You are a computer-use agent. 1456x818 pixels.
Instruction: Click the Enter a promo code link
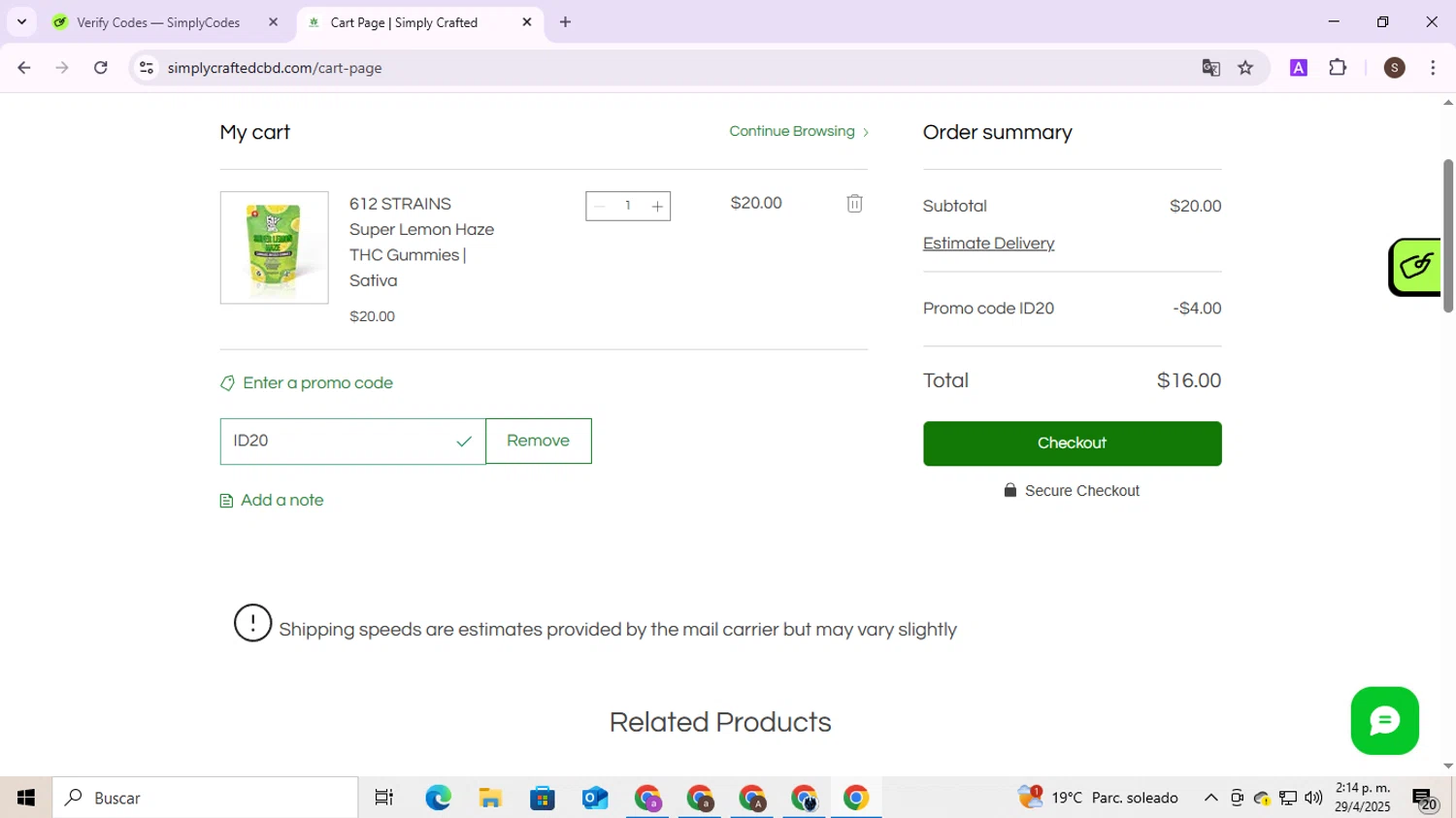[x=307, y=383]
